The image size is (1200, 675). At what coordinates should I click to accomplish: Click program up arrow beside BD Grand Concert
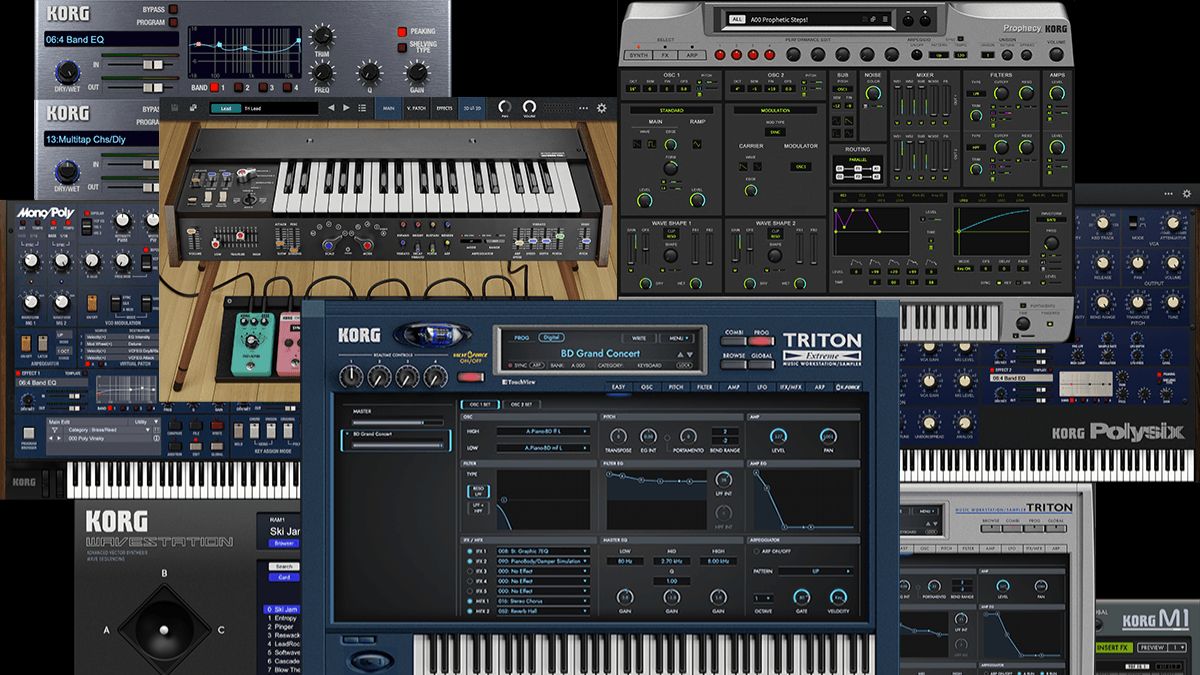click(x=680, y=354)
